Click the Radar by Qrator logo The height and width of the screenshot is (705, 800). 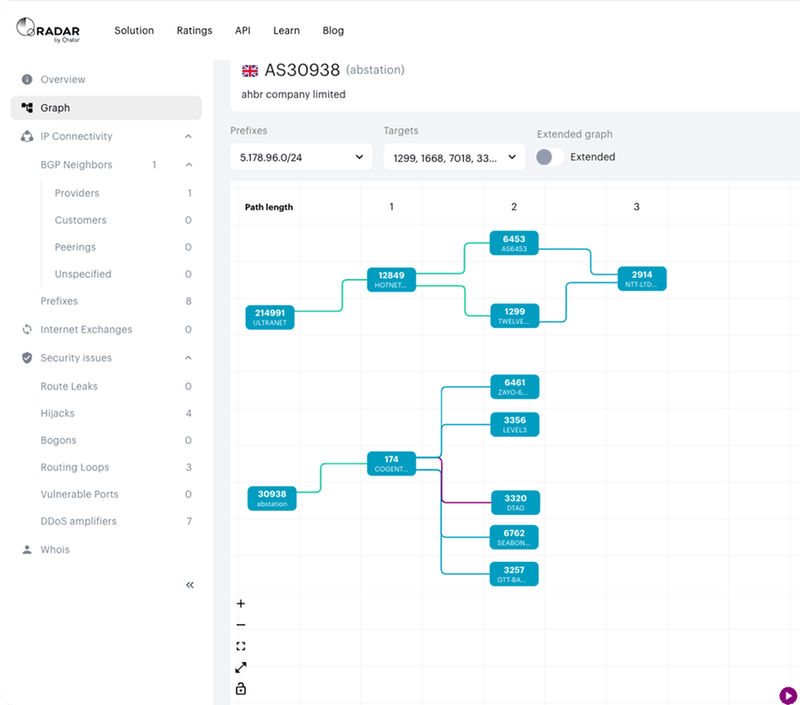pyautogui.click(x=48, y=30)
